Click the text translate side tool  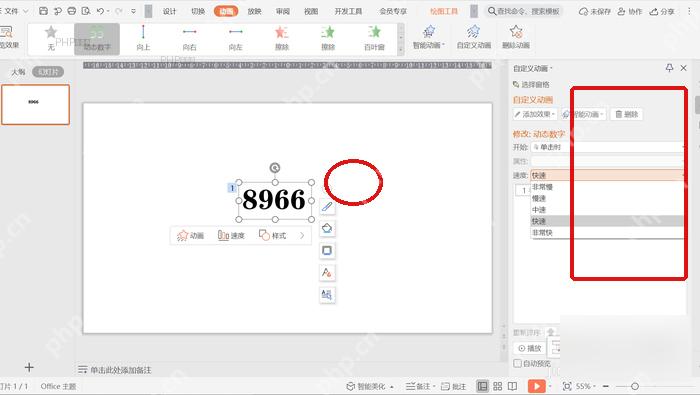[327, 295]
